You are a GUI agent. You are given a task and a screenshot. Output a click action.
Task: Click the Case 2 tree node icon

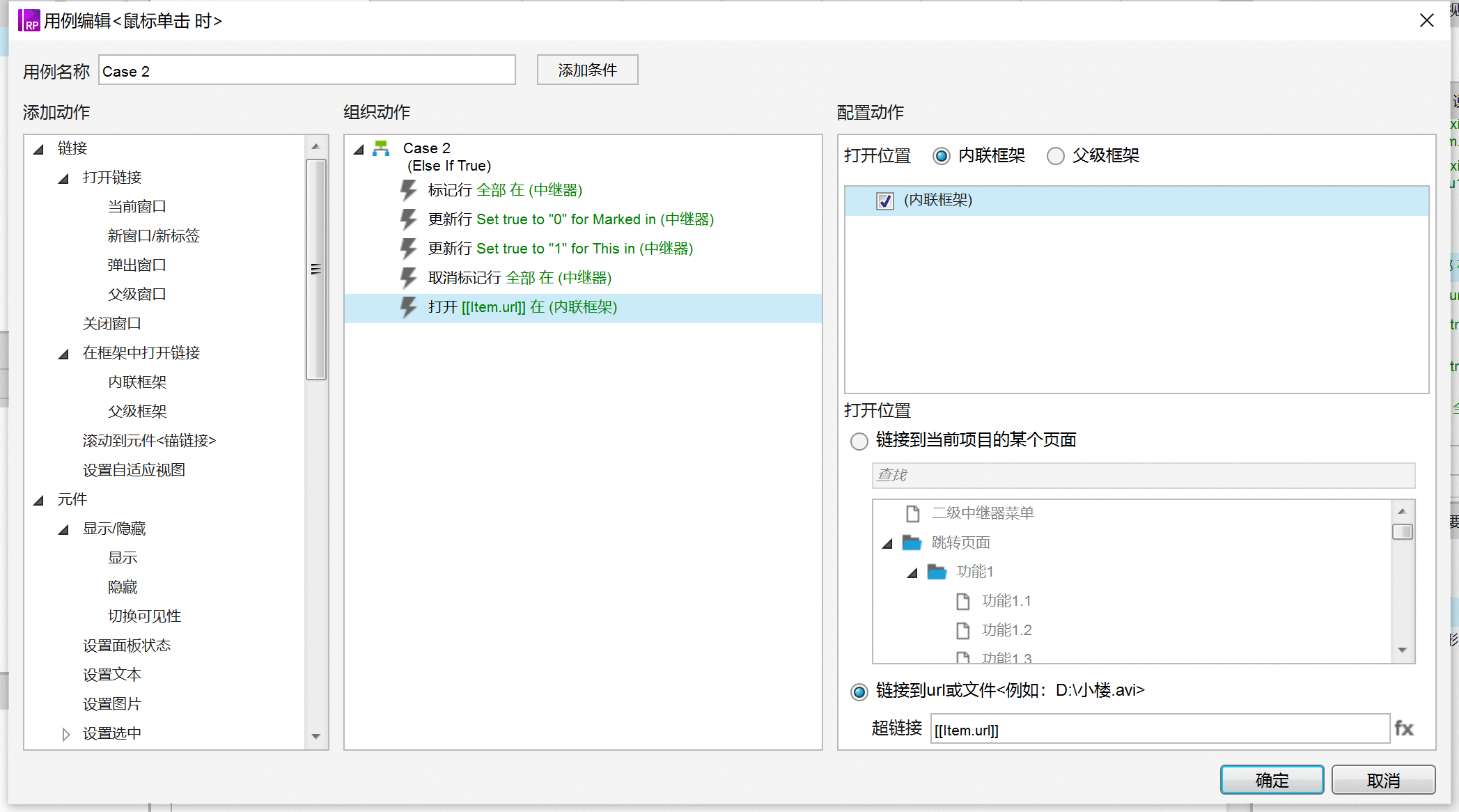[x=381, y=148]
